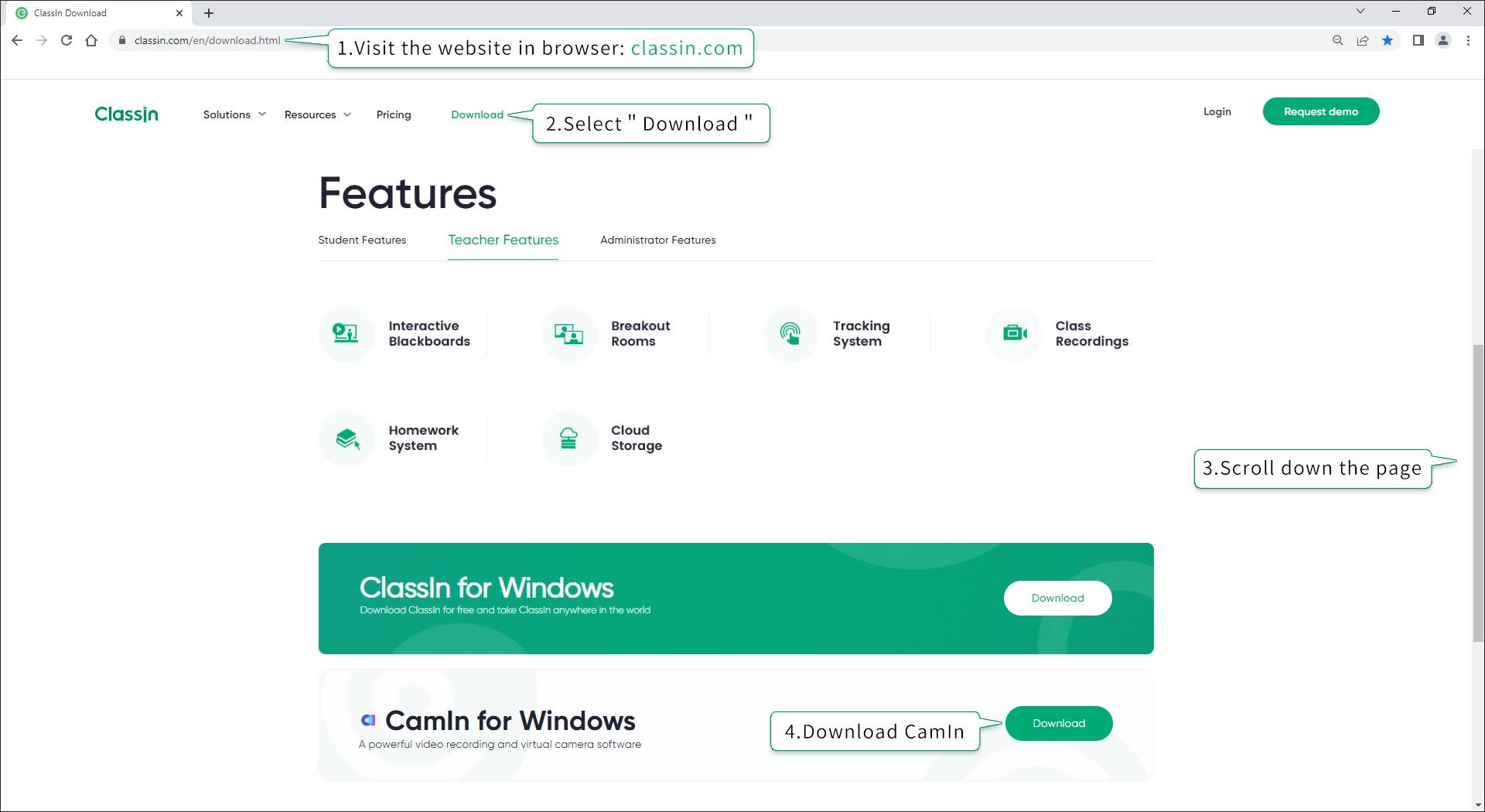
Task: Click the page vertical scrollbar thumb
Action: 1478,493
